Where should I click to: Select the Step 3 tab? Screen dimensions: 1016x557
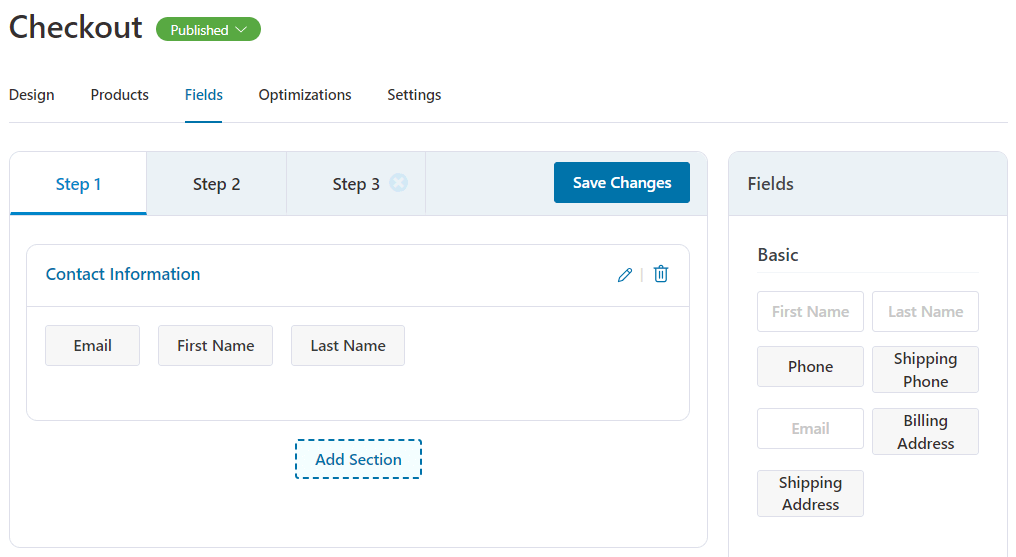[x=356, y=184]
